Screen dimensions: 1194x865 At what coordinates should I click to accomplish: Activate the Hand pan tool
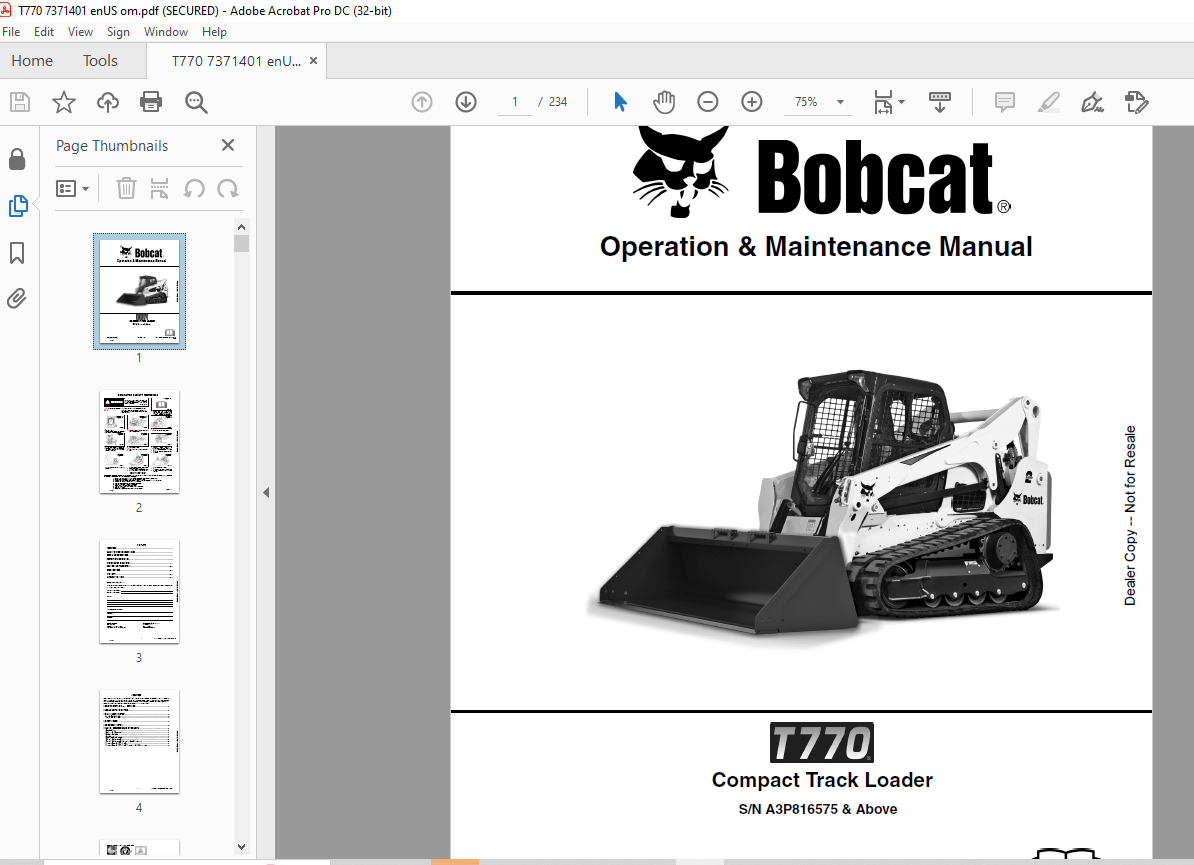pyautogui.click(x=664, y=102)
